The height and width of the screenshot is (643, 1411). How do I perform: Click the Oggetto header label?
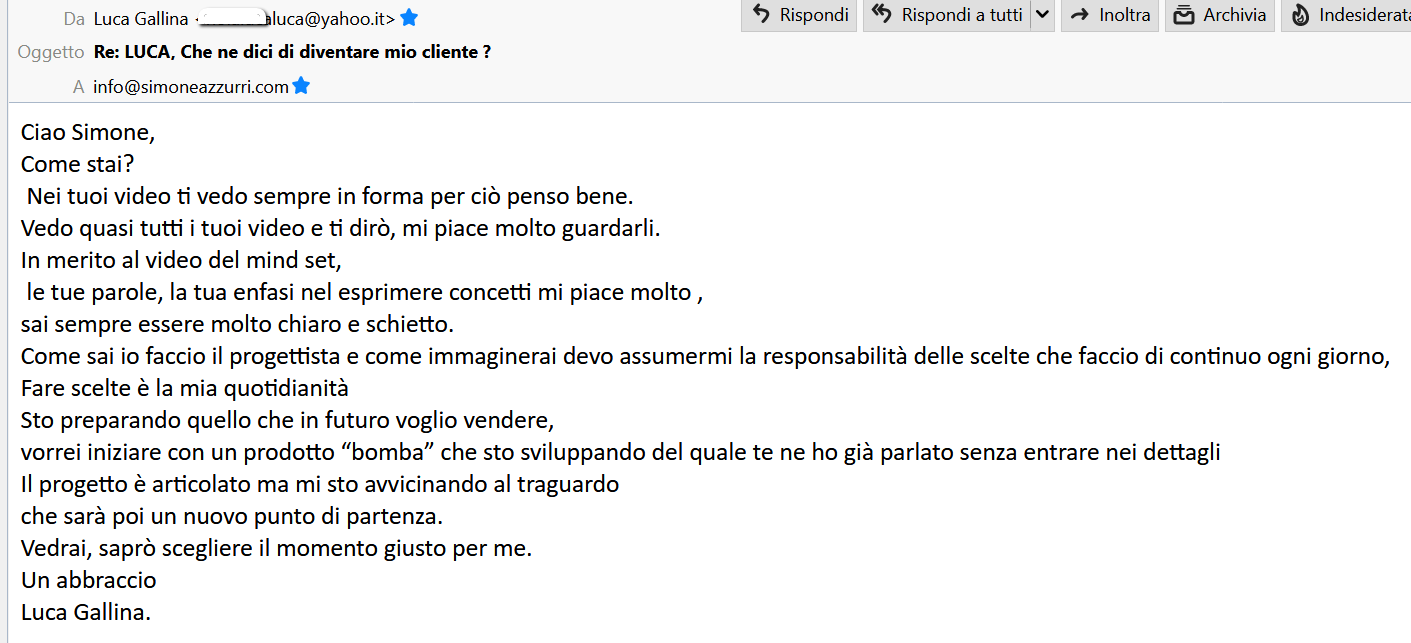51,52
